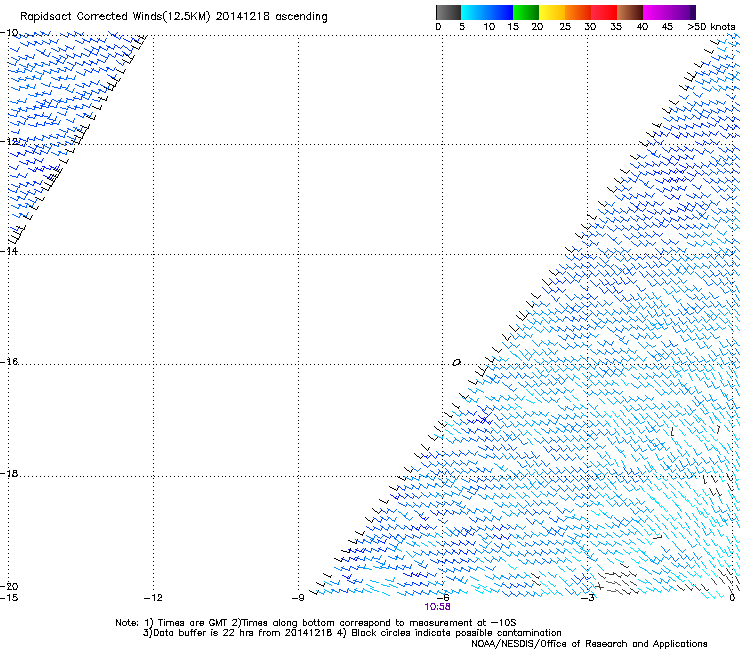Click the green 15-20 knots color segment
The width and height of the screenshot is (740, 650).
526,12
